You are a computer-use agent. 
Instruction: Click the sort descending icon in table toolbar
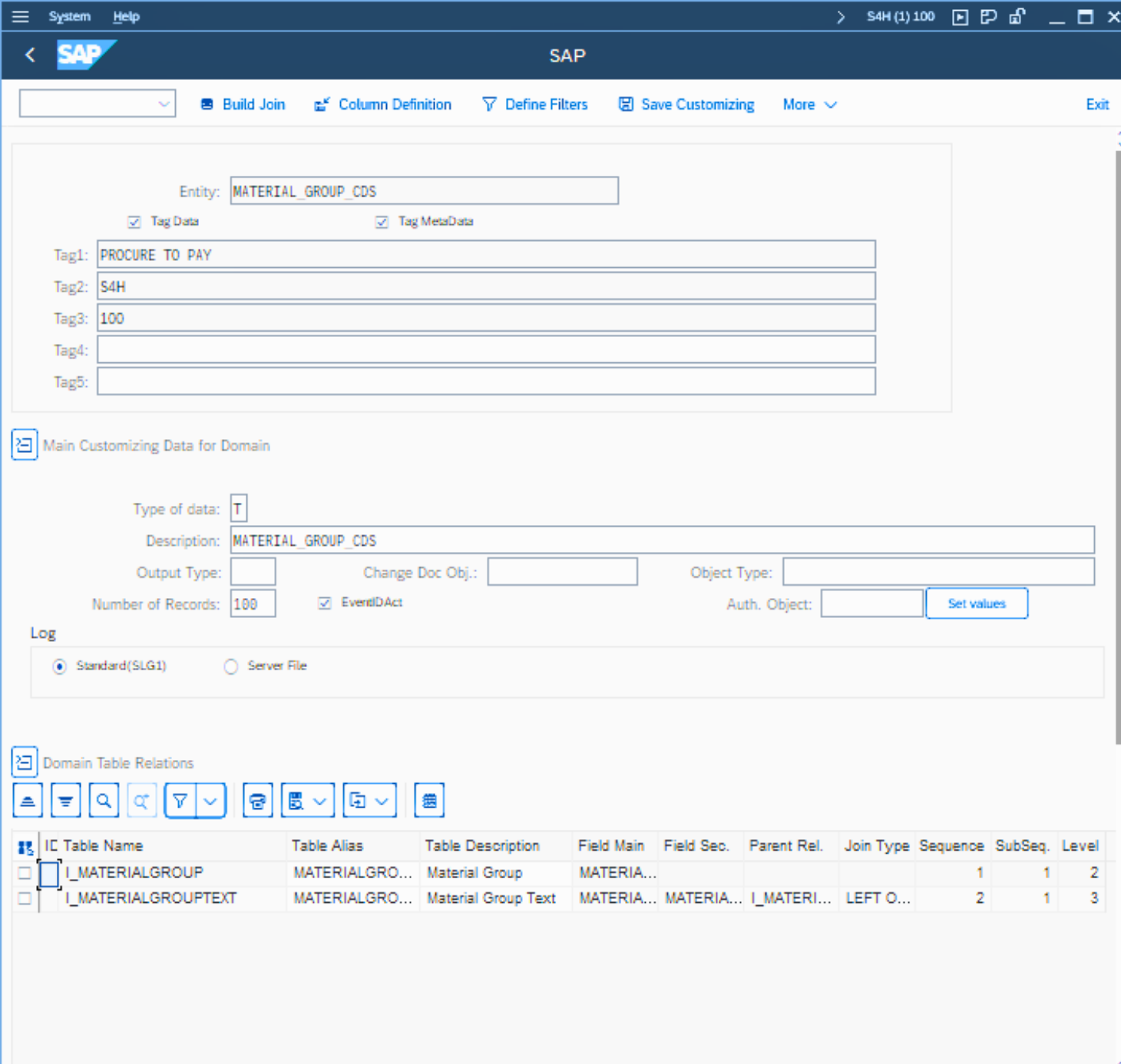point(66,801)
